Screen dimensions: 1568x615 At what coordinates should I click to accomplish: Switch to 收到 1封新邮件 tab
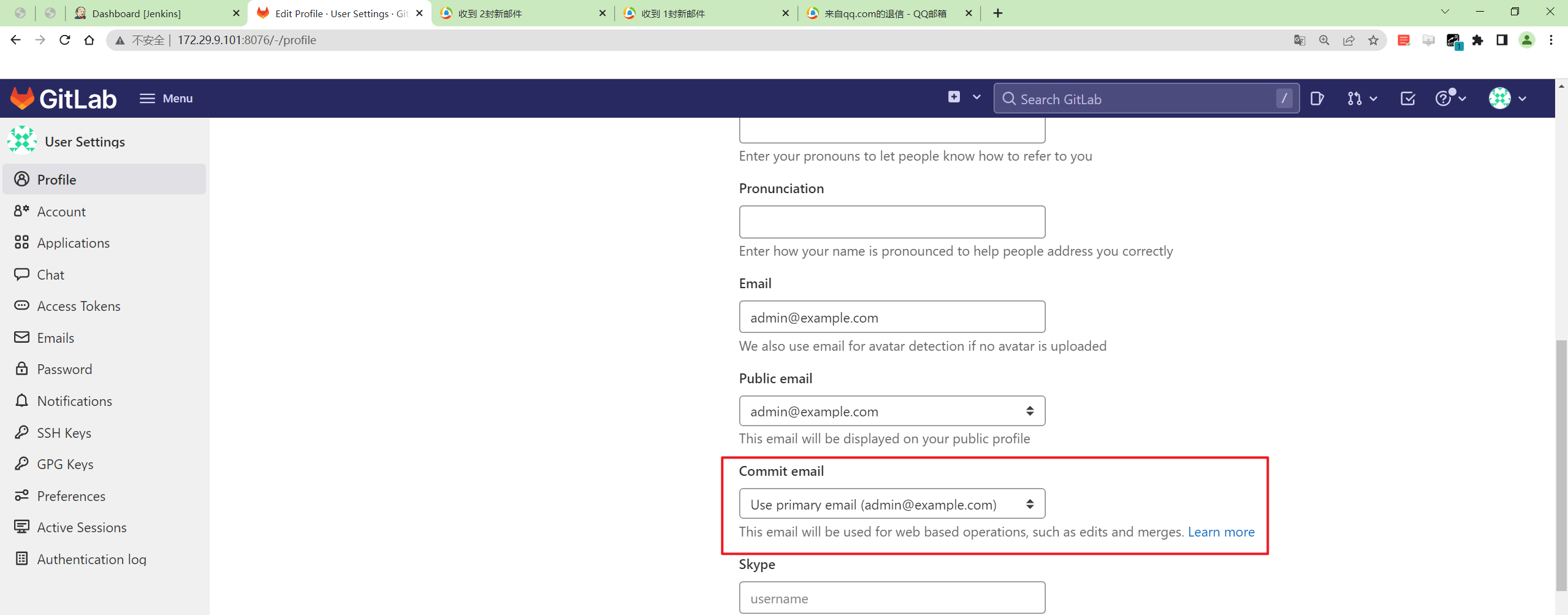(706, 13)
